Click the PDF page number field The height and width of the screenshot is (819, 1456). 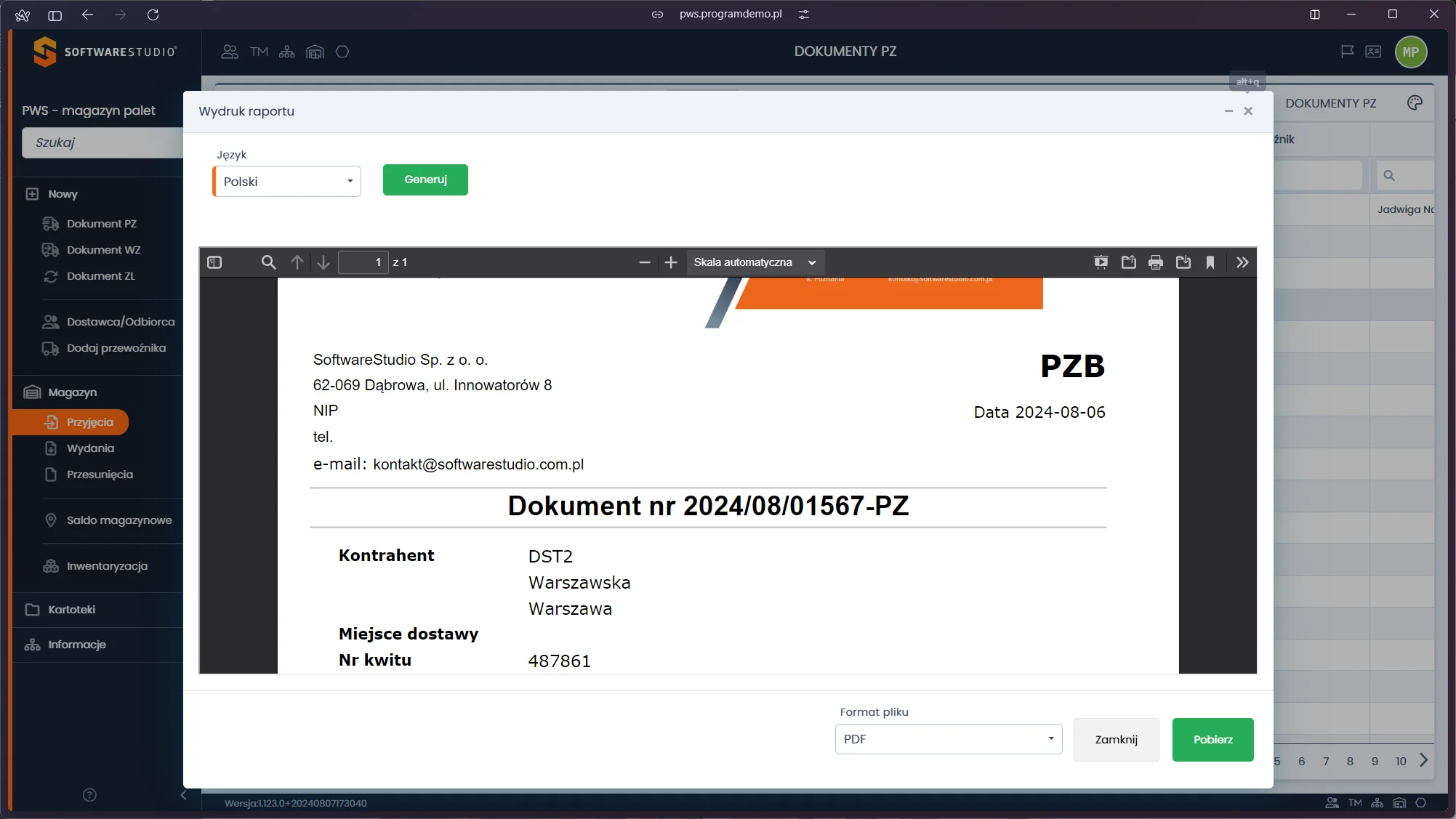[x=363, y=262]
